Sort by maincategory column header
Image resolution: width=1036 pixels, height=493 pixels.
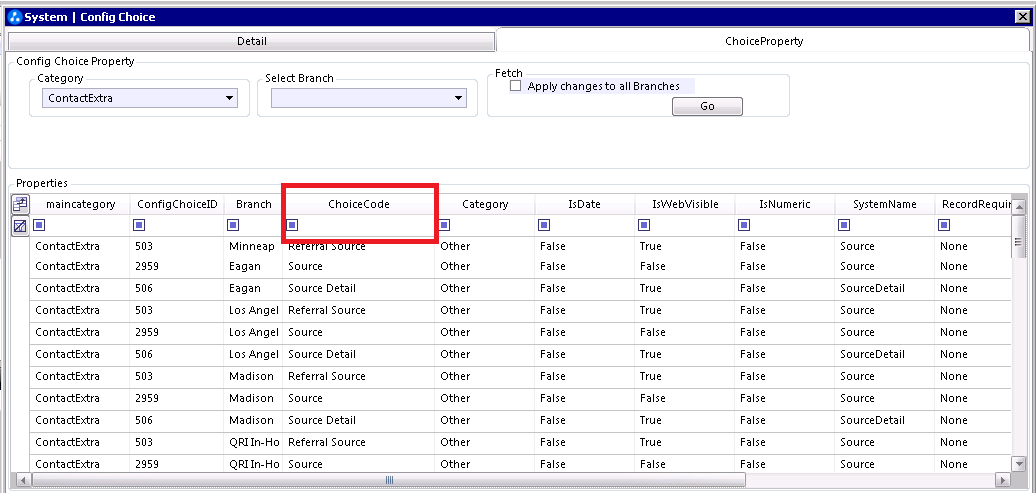[80, 204]
